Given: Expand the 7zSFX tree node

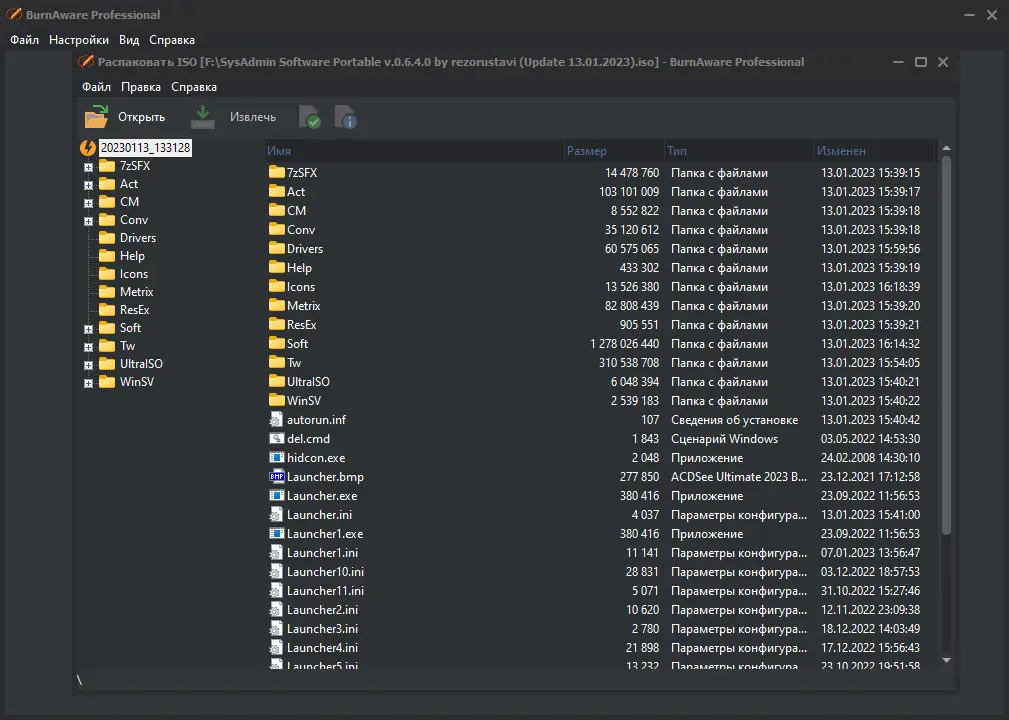Looking at the screenshot, I should pos(88,167).
